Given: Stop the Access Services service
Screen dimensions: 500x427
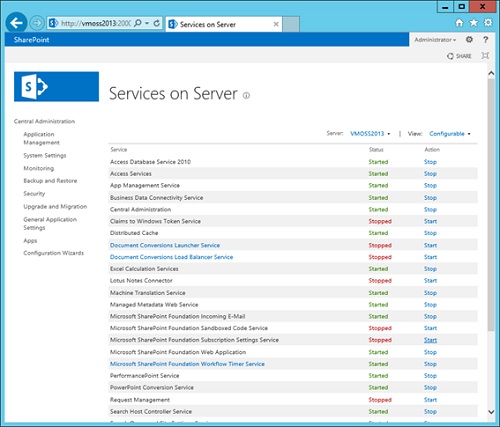Looking at the screenshot, I should (x=430, y=174).
